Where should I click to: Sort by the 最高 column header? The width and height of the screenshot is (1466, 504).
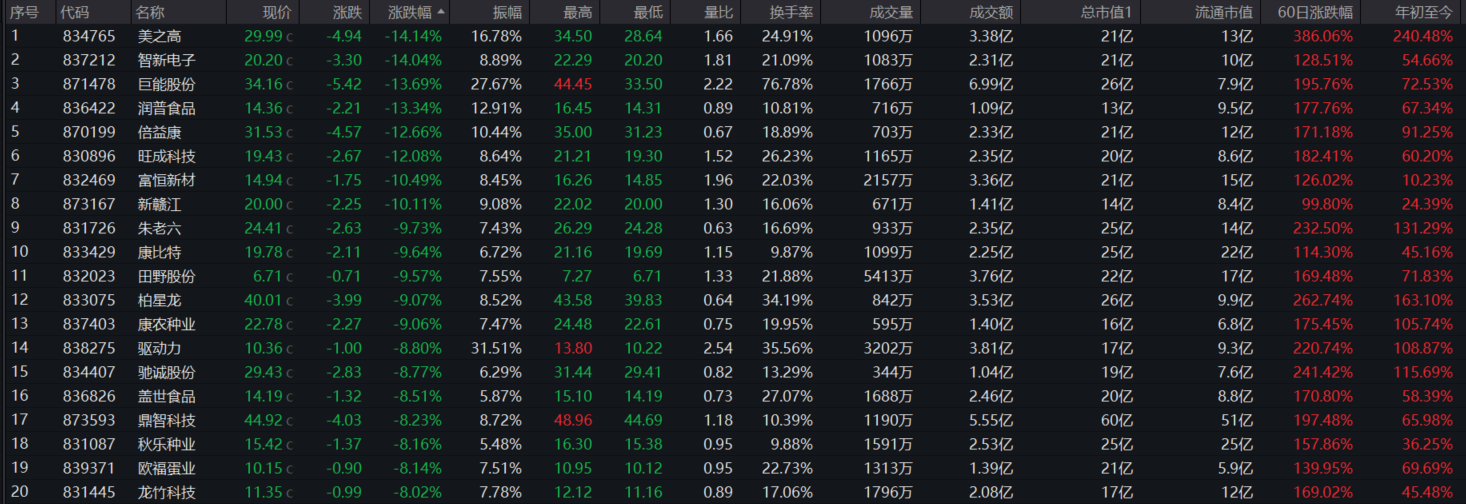577,12
